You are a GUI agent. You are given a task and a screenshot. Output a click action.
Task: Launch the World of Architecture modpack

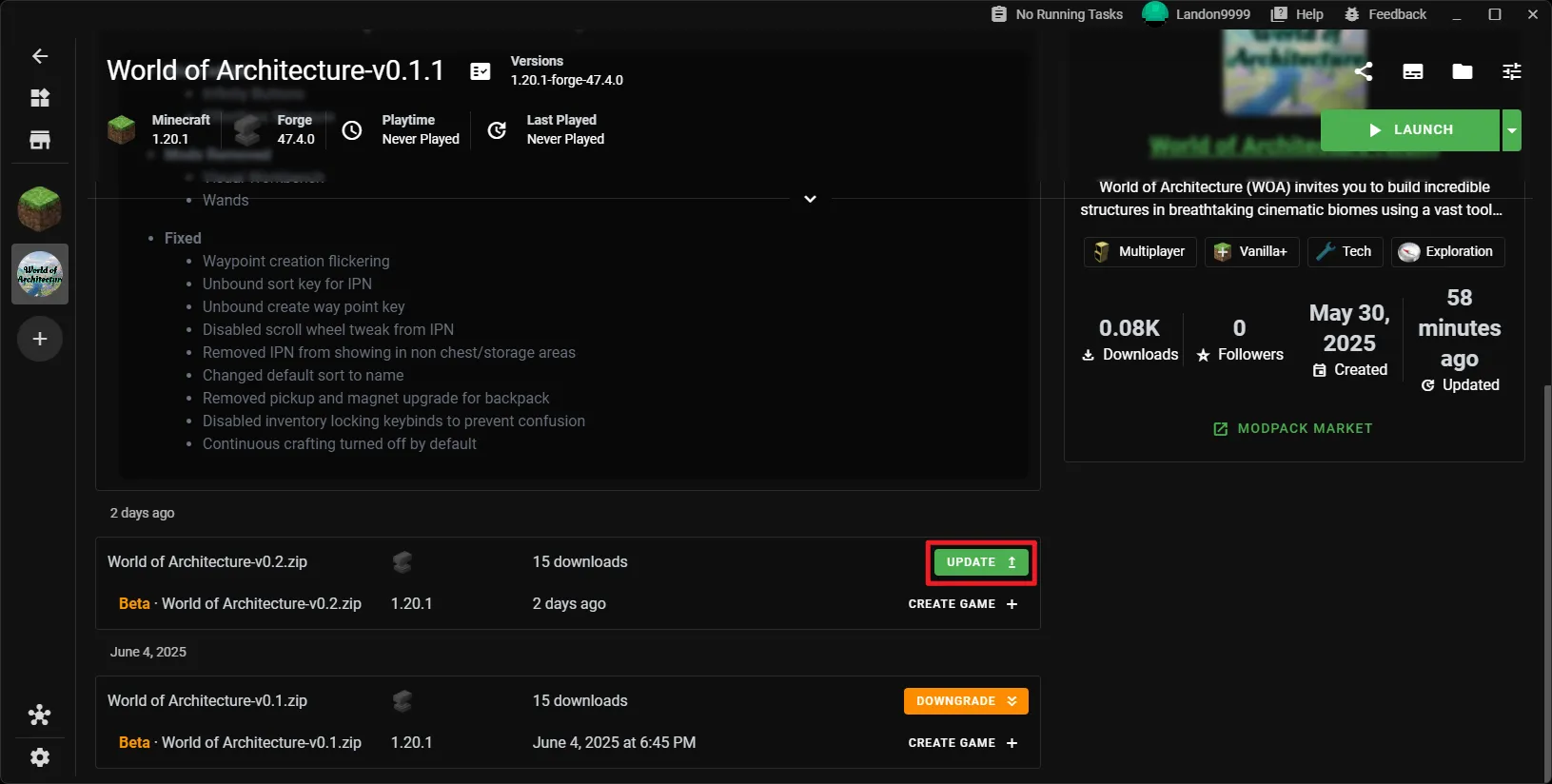pyautogui.click(x=1410, y=130)
